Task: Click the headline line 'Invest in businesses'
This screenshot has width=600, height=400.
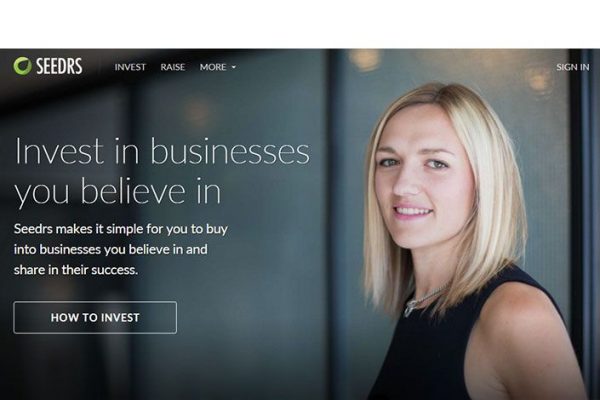Action: point(162,152)
